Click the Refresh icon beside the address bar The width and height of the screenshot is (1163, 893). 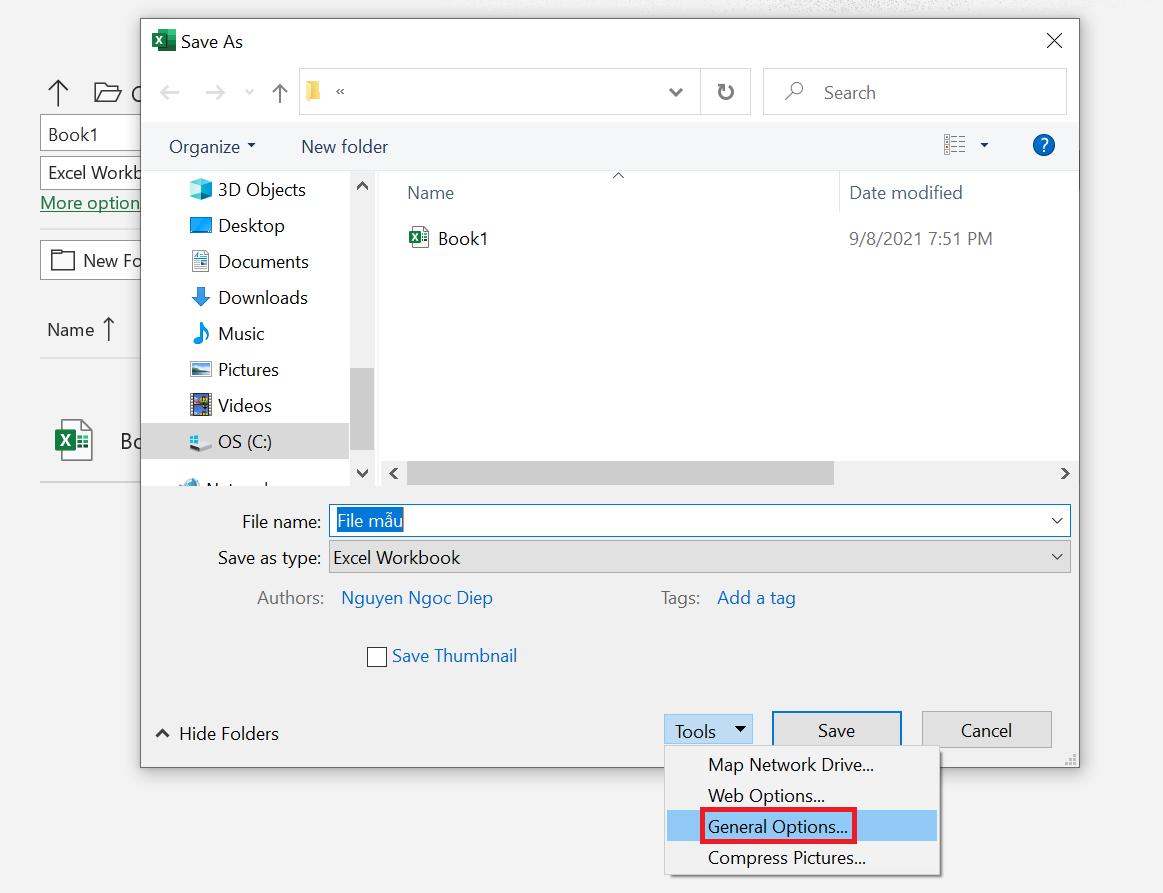coord(726,92)
